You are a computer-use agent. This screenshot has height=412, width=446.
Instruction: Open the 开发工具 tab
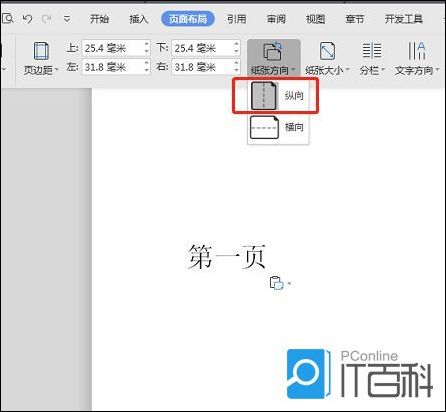pos(404,19)
